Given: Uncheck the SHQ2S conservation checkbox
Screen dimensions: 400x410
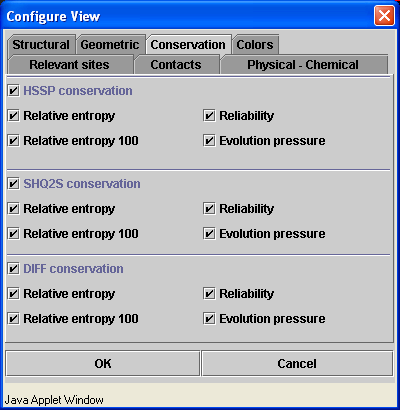Looking at the screenshot, I should point(13,184).
